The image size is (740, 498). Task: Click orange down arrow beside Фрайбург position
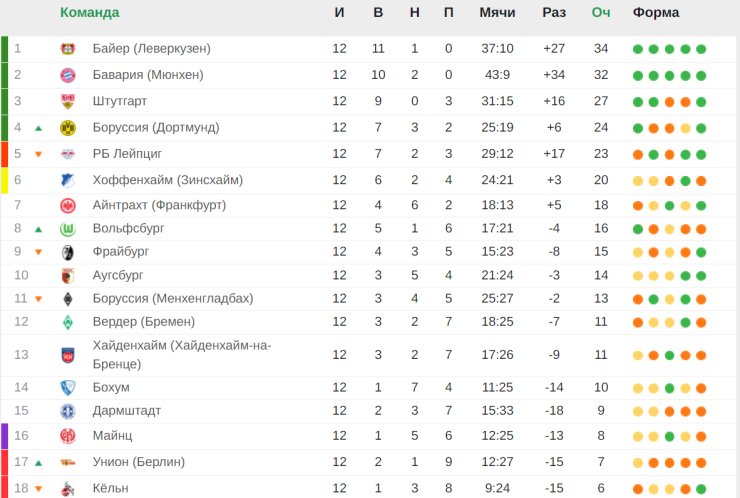(x=39, y=252)
